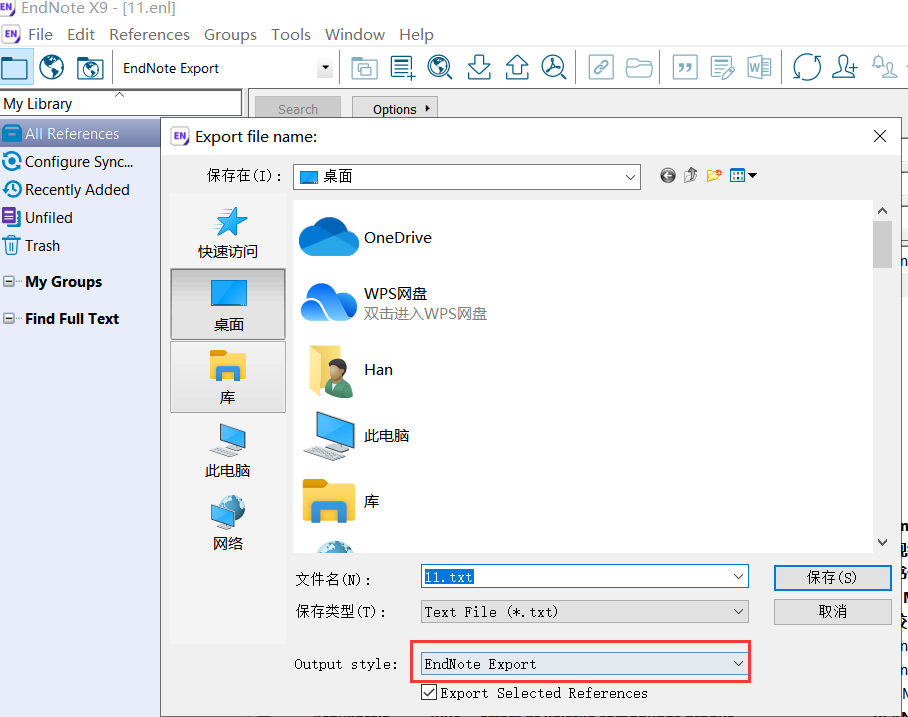Click 快速访问 shortcut in places bar
The image size is (908, 717).
pyautogui.click(x=228, y=233)
